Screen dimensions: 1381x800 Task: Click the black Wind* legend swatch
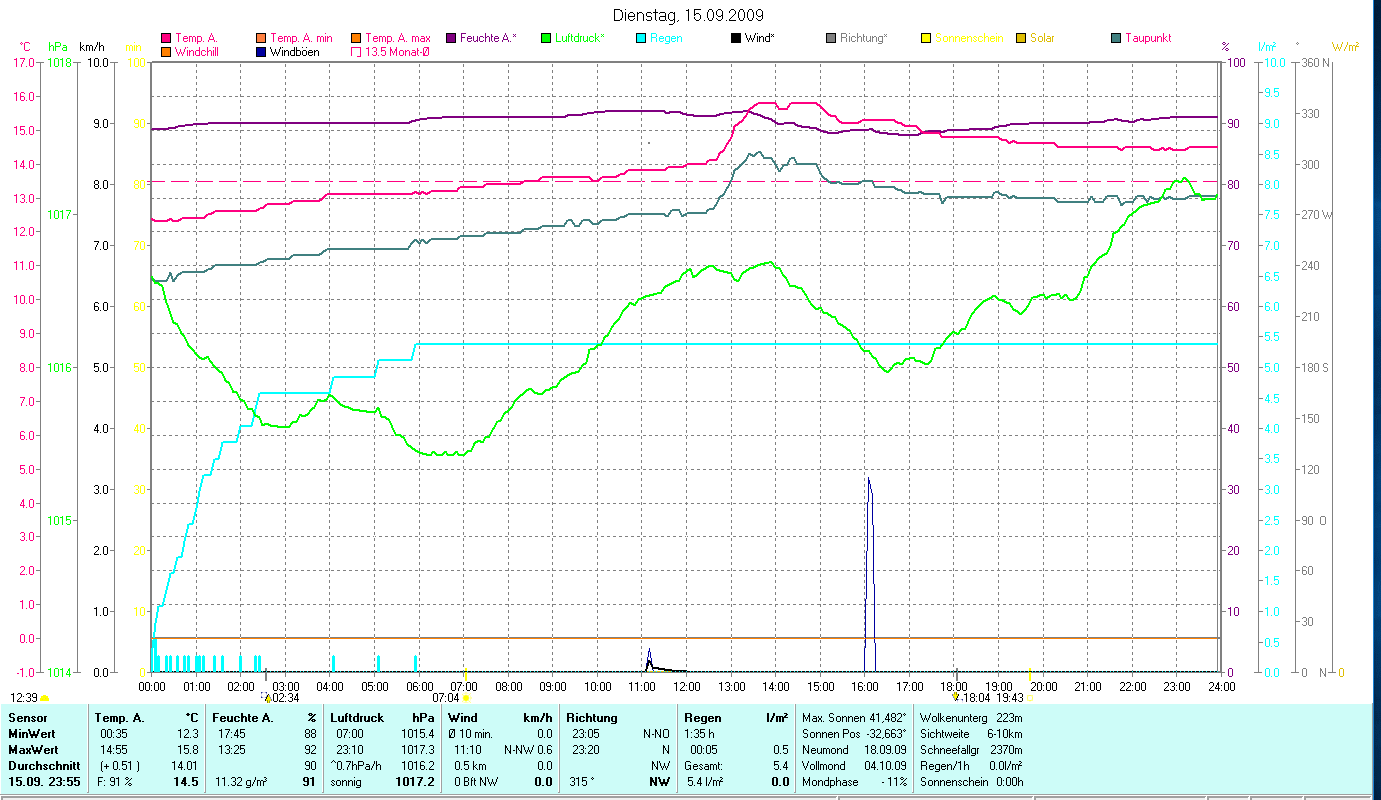click(736, 38)
